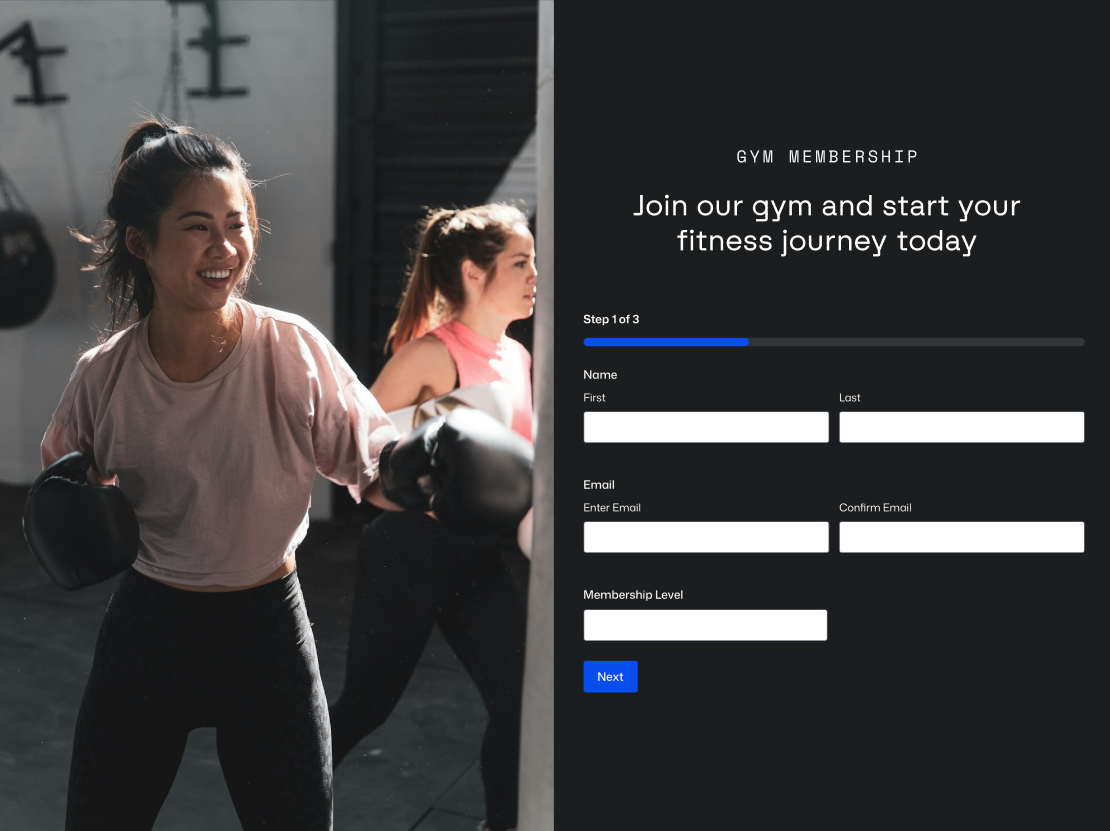
Task: Click the Step 1 of 3 label
Action: (611, 319)
